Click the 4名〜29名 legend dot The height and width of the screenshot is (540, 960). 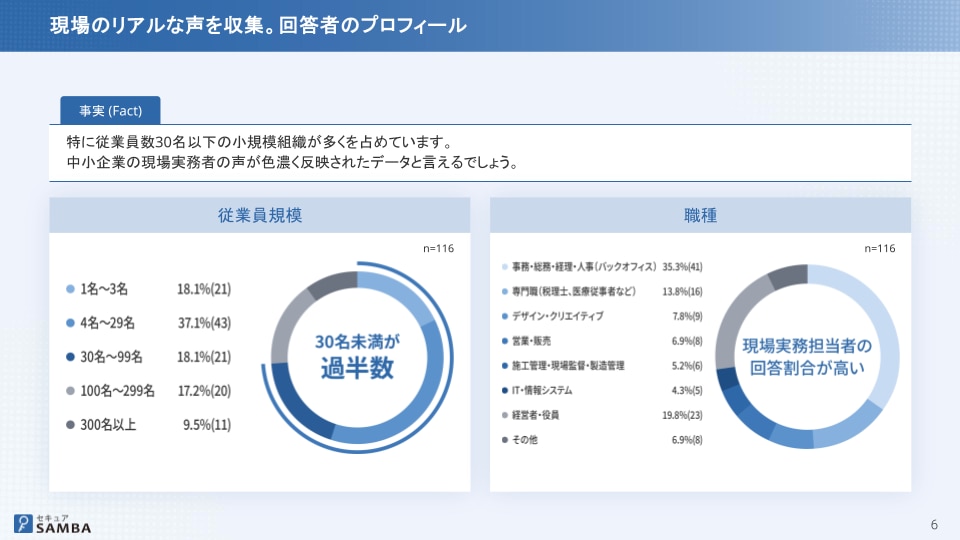pos(70,323)
